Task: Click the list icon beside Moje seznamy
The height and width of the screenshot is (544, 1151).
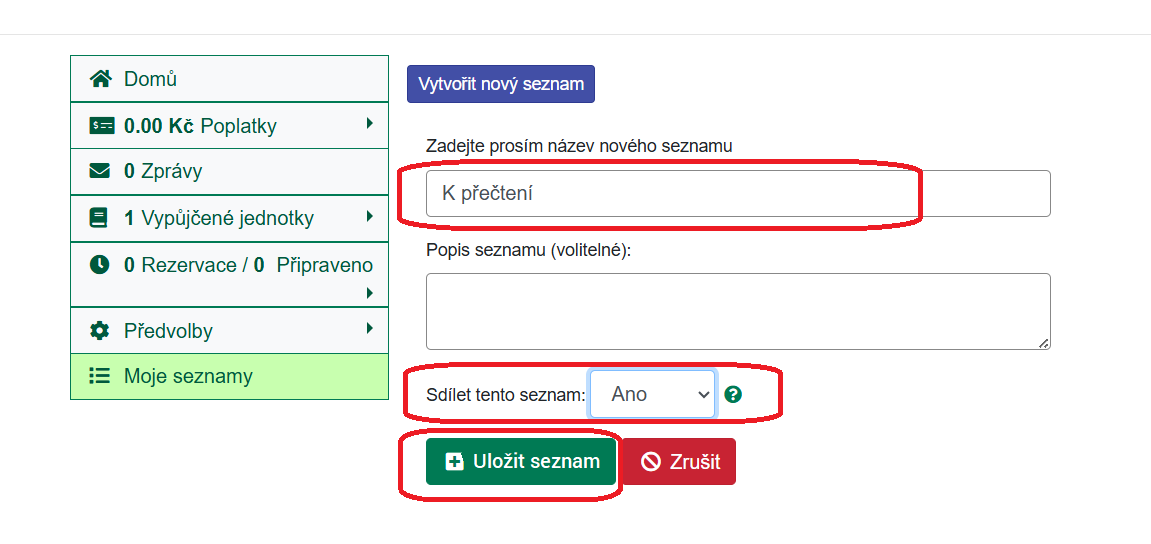Action: 100,377
